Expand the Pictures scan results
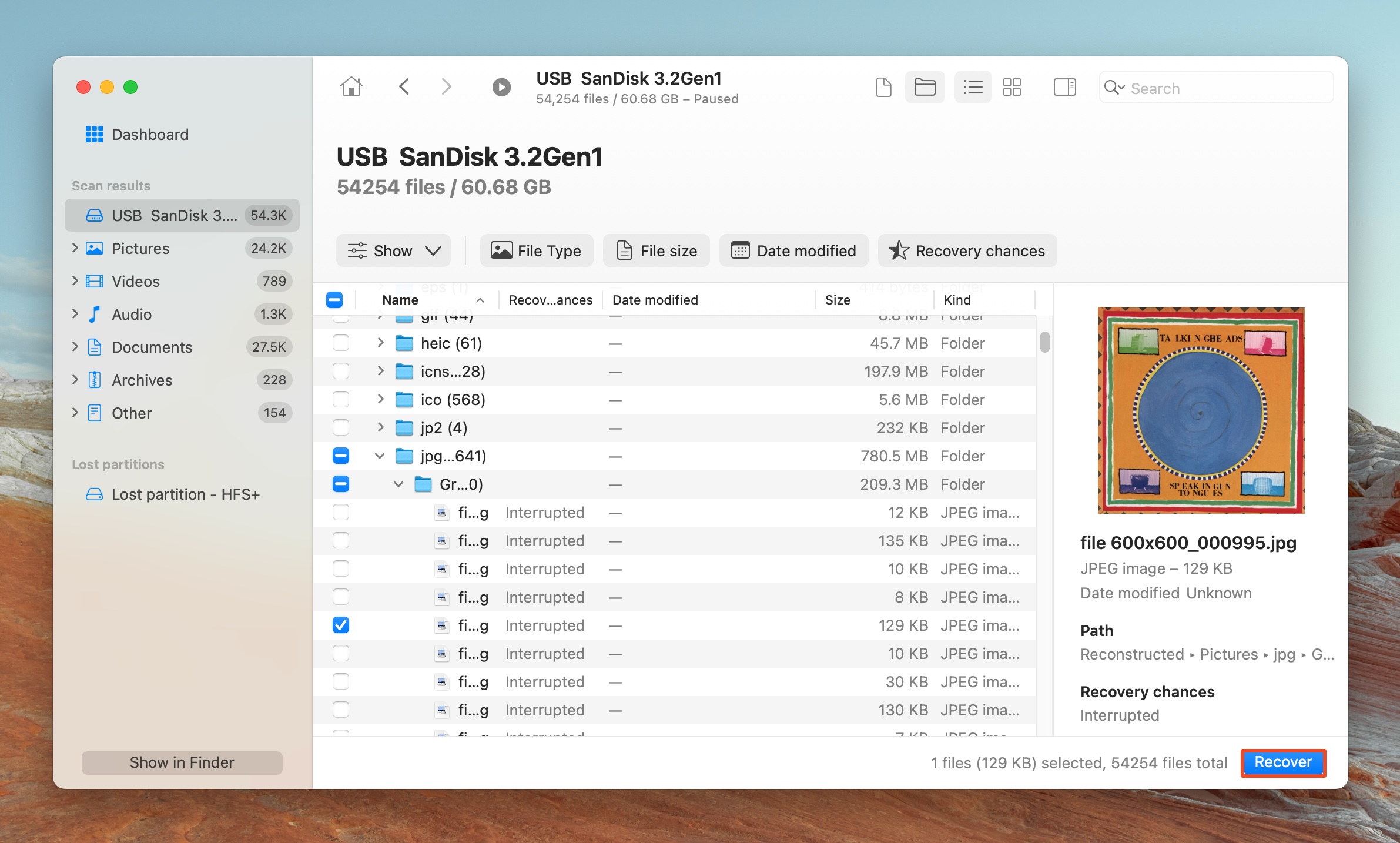Image resolution: width=1400 pixels, height=843 pixels. 75,247
